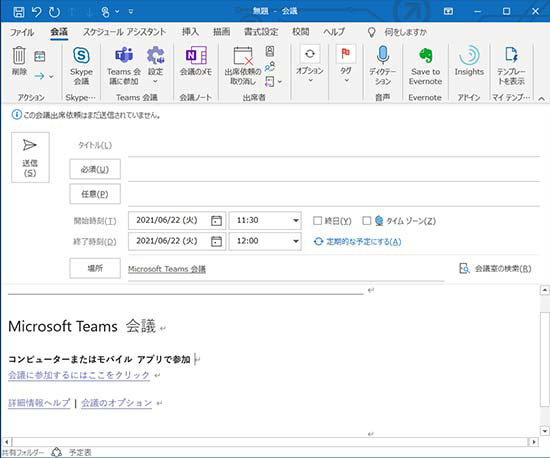Open end date calendar picker
550x458 pixels.
(x=216, y=241)
